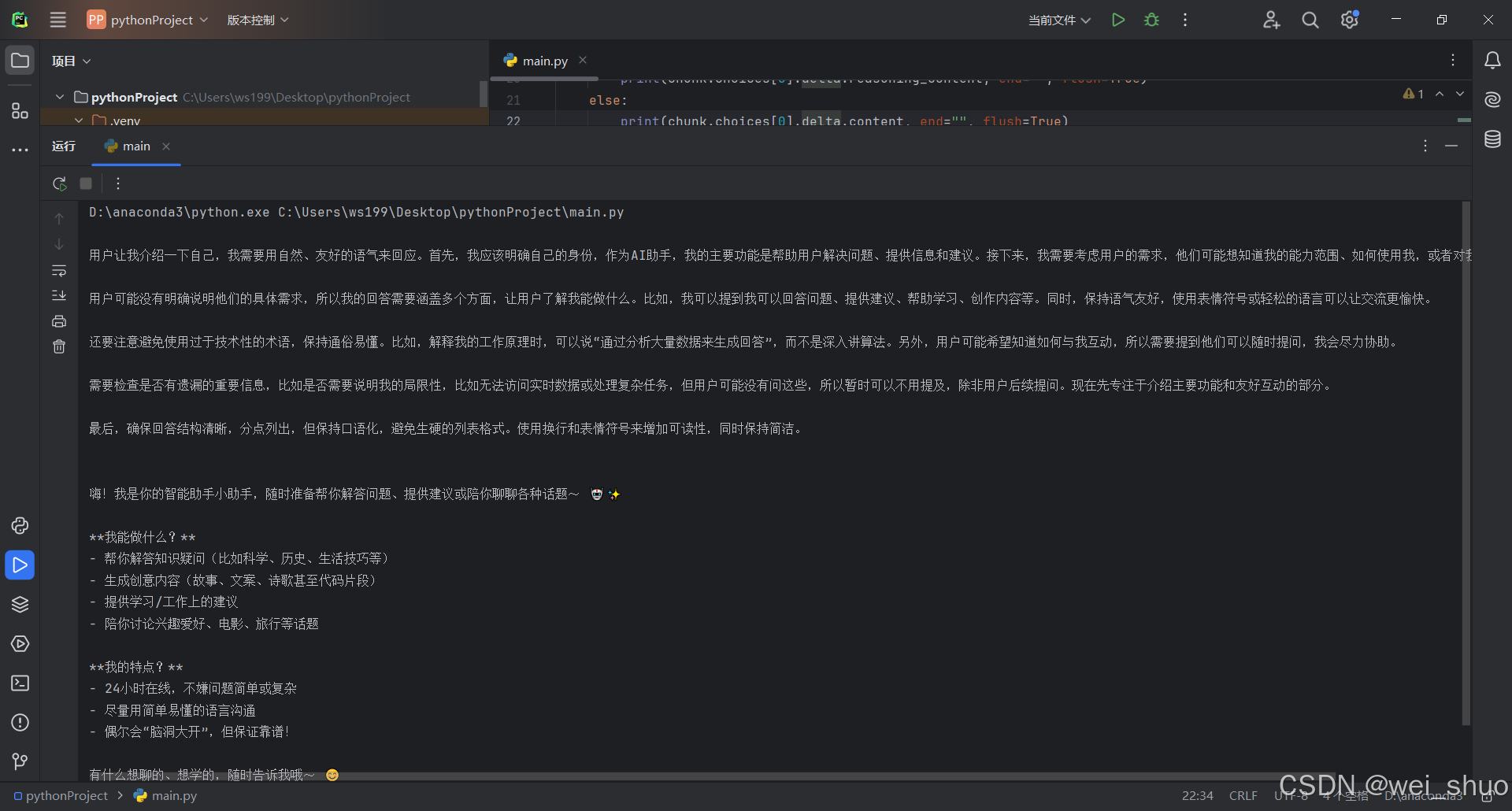The width and height of the screenshot is (1512, 811).
Task: Open Run tool window options menu
Action: (1425, 146)
